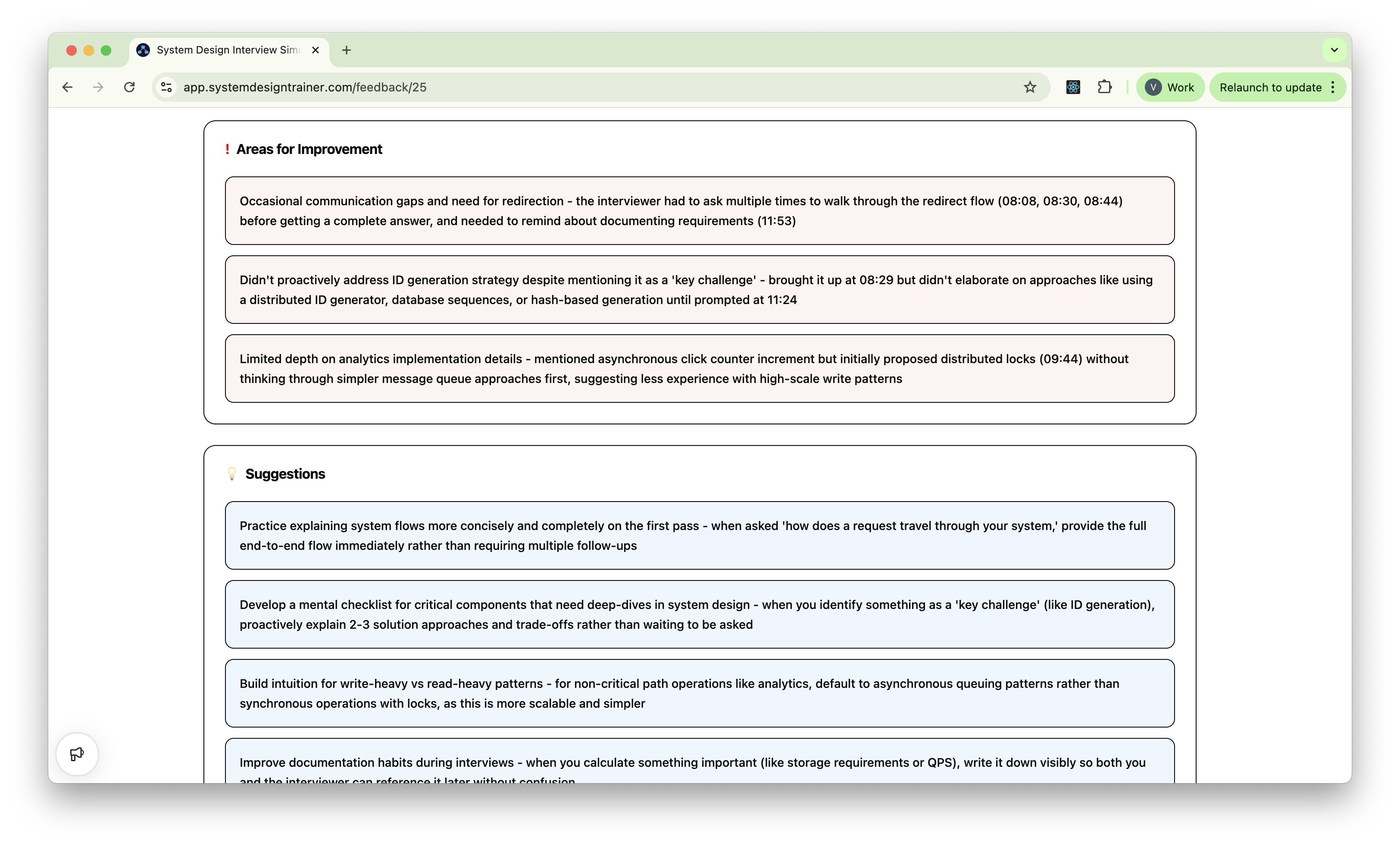Image resolution: width=1400 pixels, height=847 pixels.
Task: Reload the current page
Action: click(130, 87)
